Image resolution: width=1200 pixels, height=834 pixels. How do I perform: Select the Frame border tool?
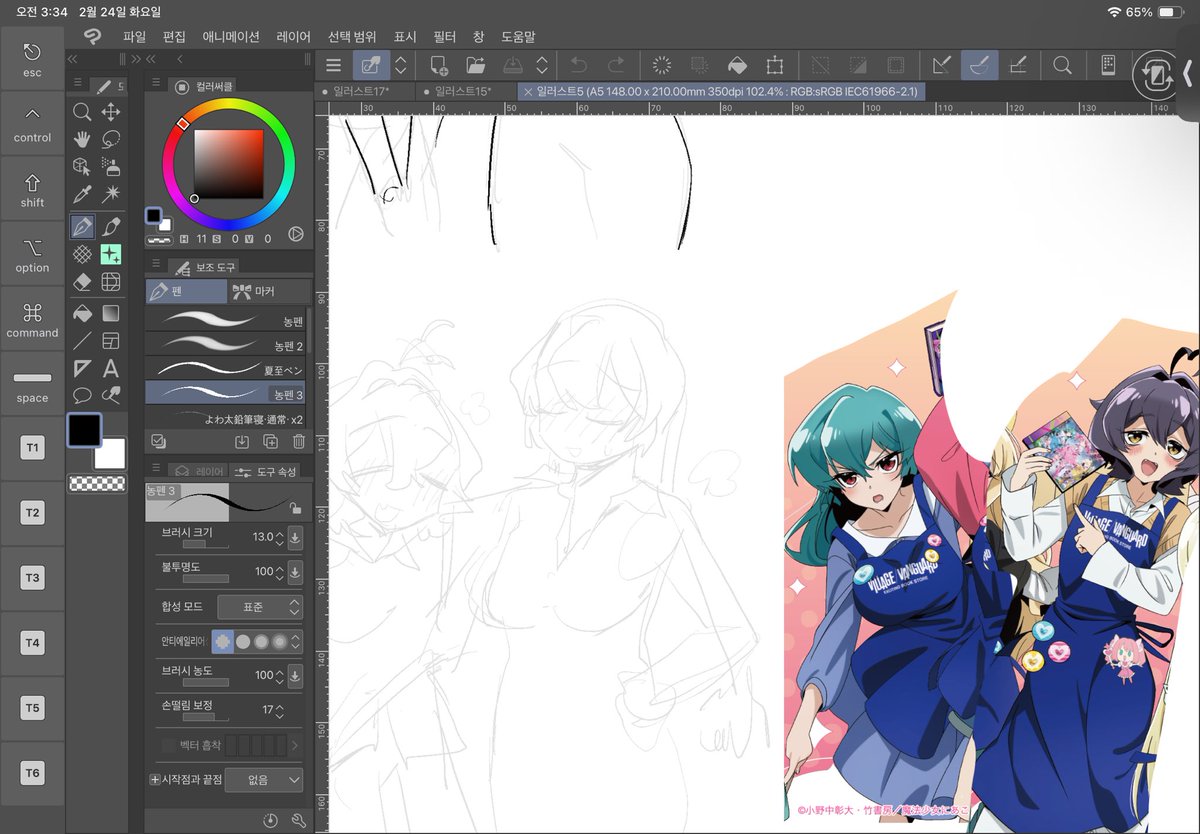tap(111, 340)
